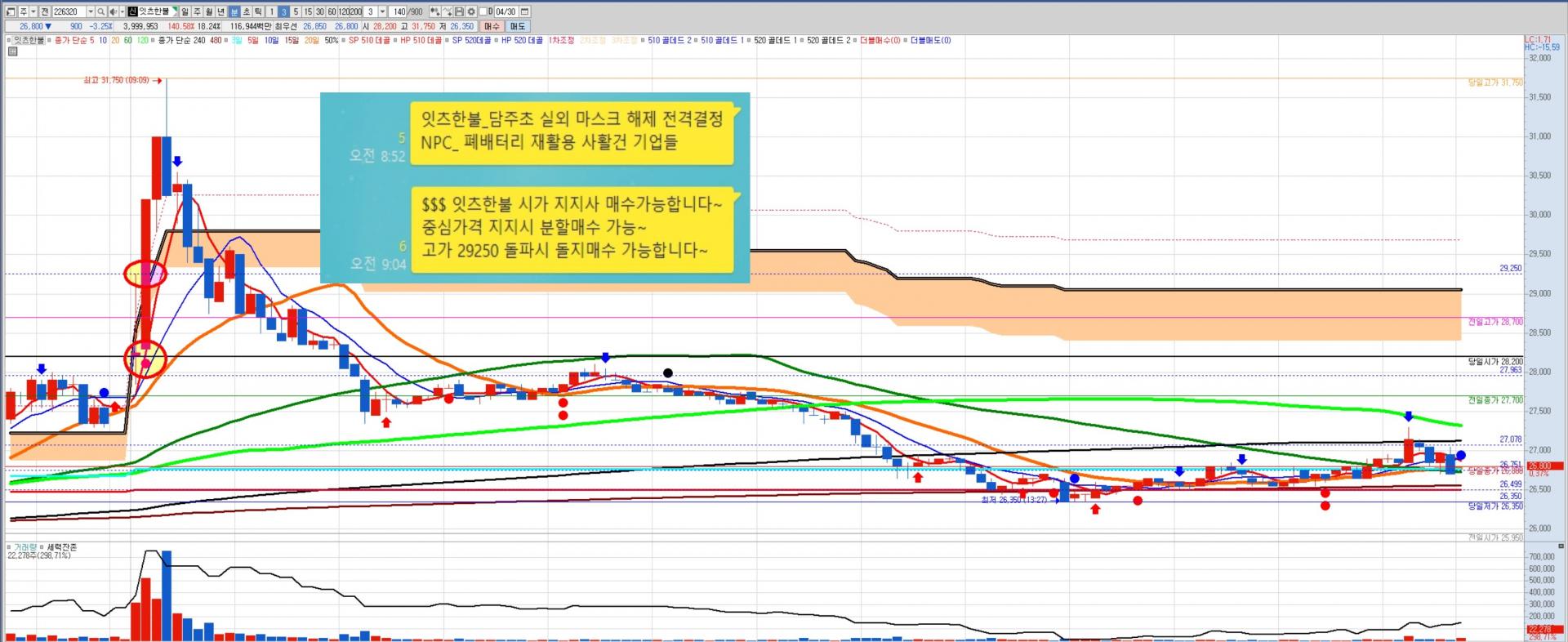Switch to the seconds 초 chart tab
The width and height of the screenshot is (1568, 642).
pyautogui.click(x=247, y=12)
